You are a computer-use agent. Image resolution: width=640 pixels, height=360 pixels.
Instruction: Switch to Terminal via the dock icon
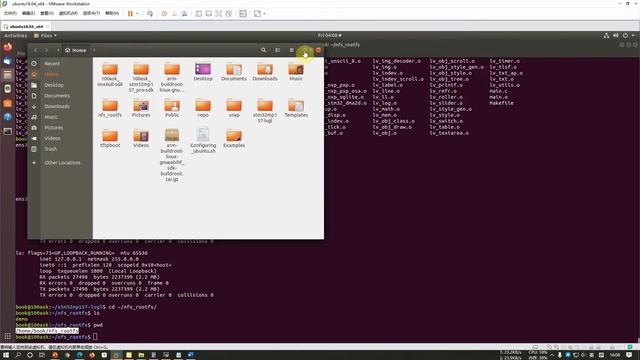click(x=8, y=131)
